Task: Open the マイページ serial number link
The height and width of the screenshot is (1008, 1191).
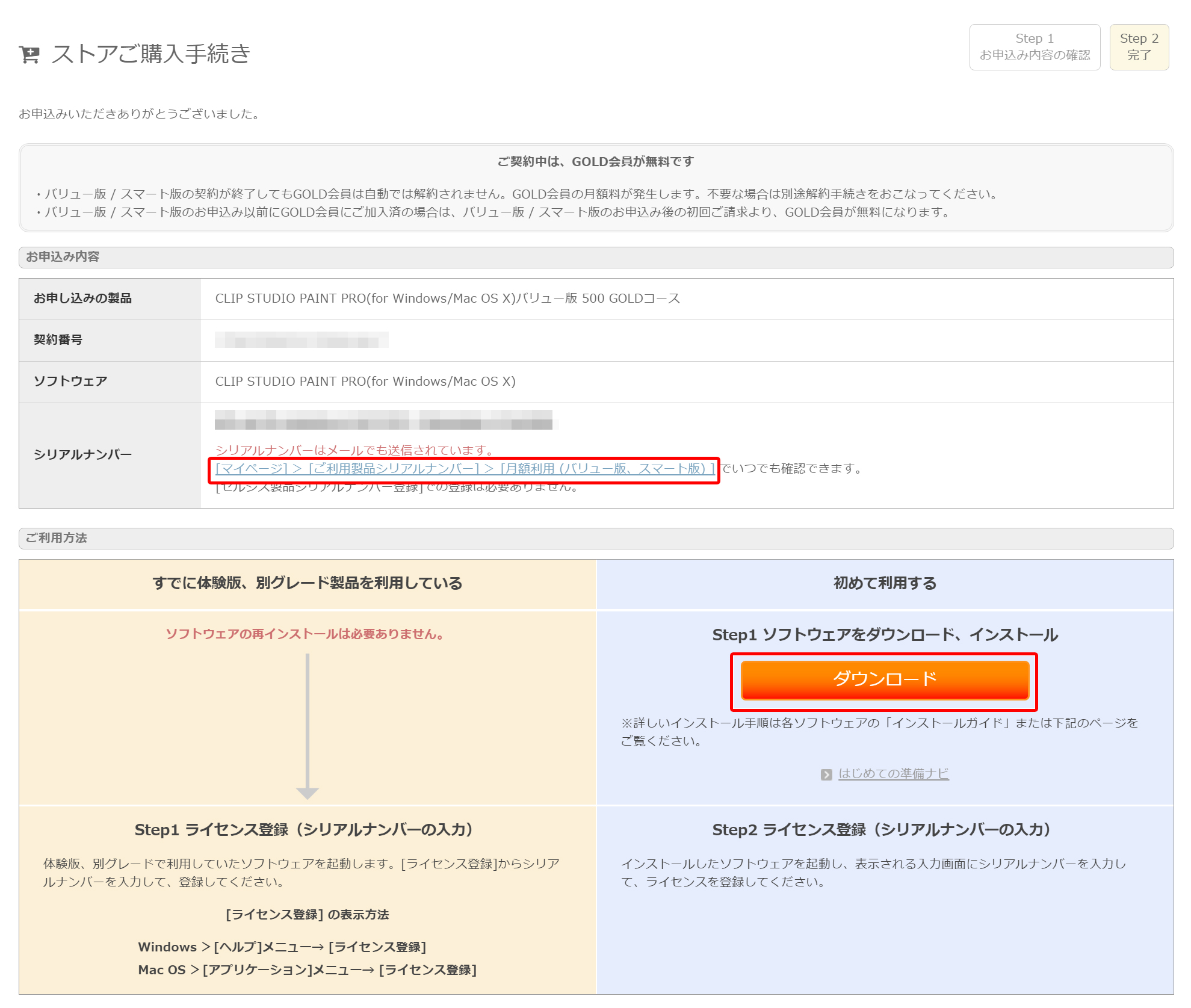Action: pyautogui.click(x=465, y=468)
